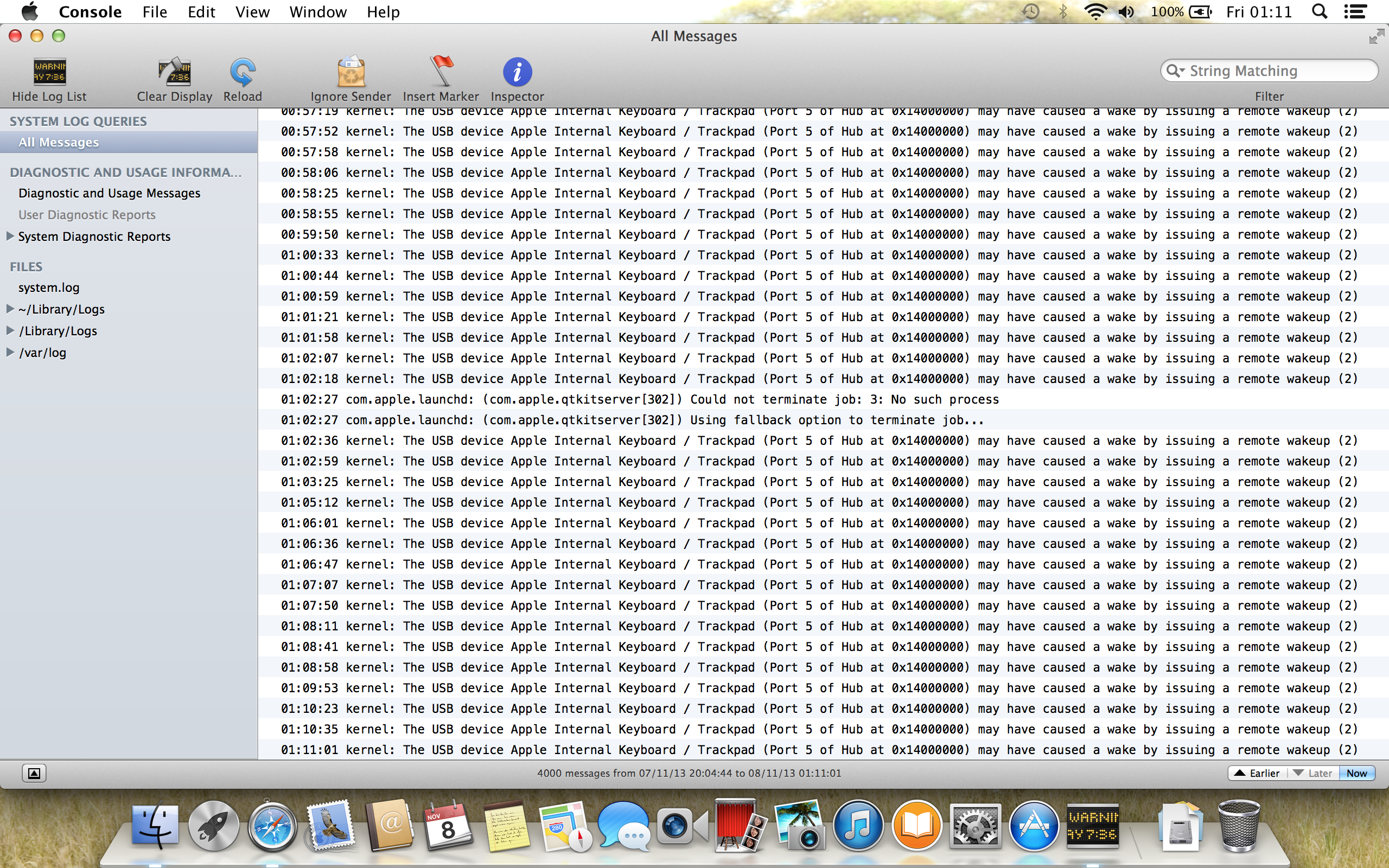Open System Preferences from the Dock

pos(974,827)
